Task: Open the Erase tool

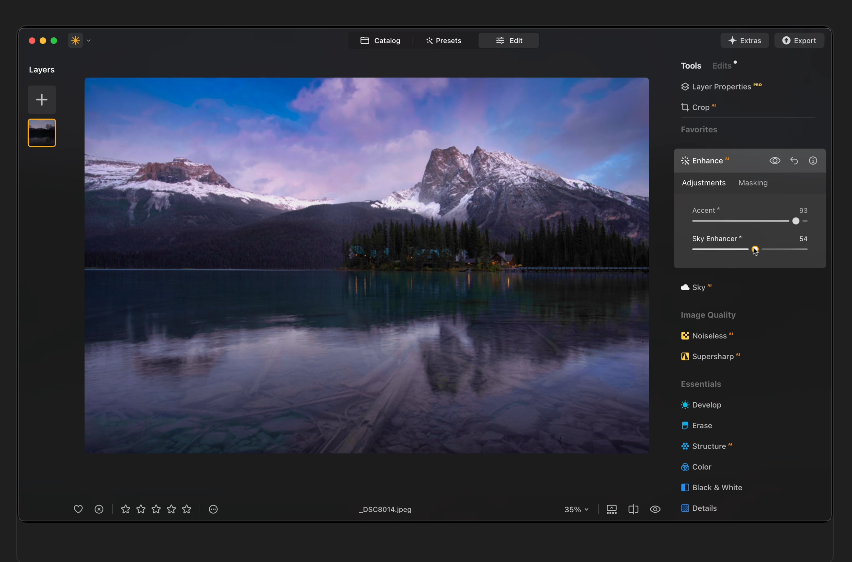Action: pos(701,426)
